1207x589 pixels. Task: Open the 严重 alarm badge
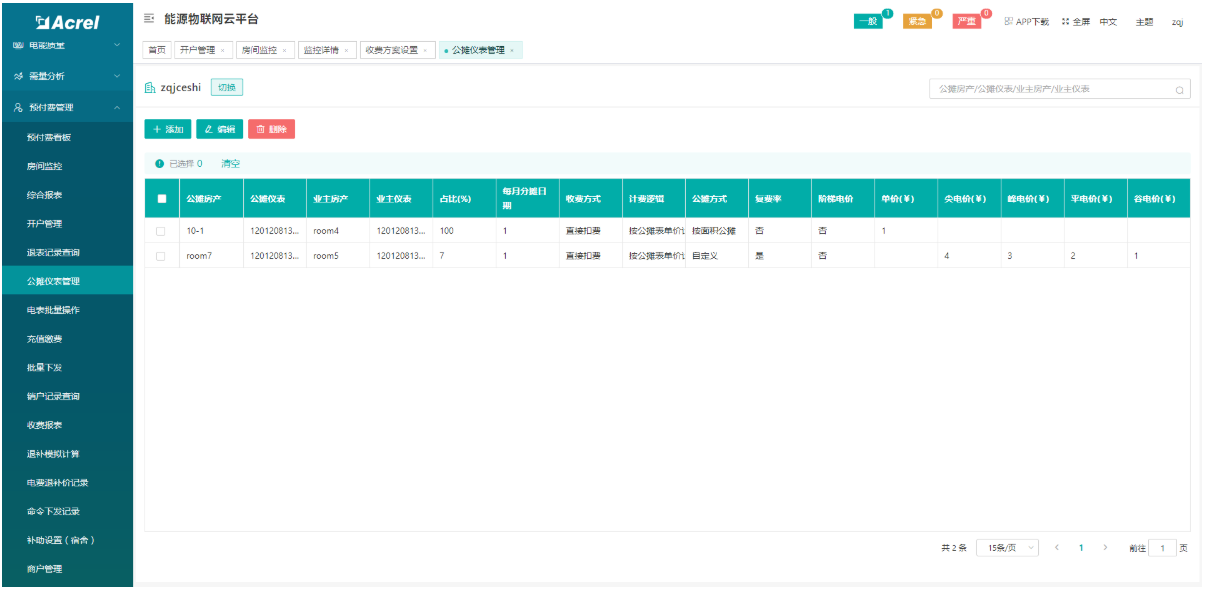966,22
